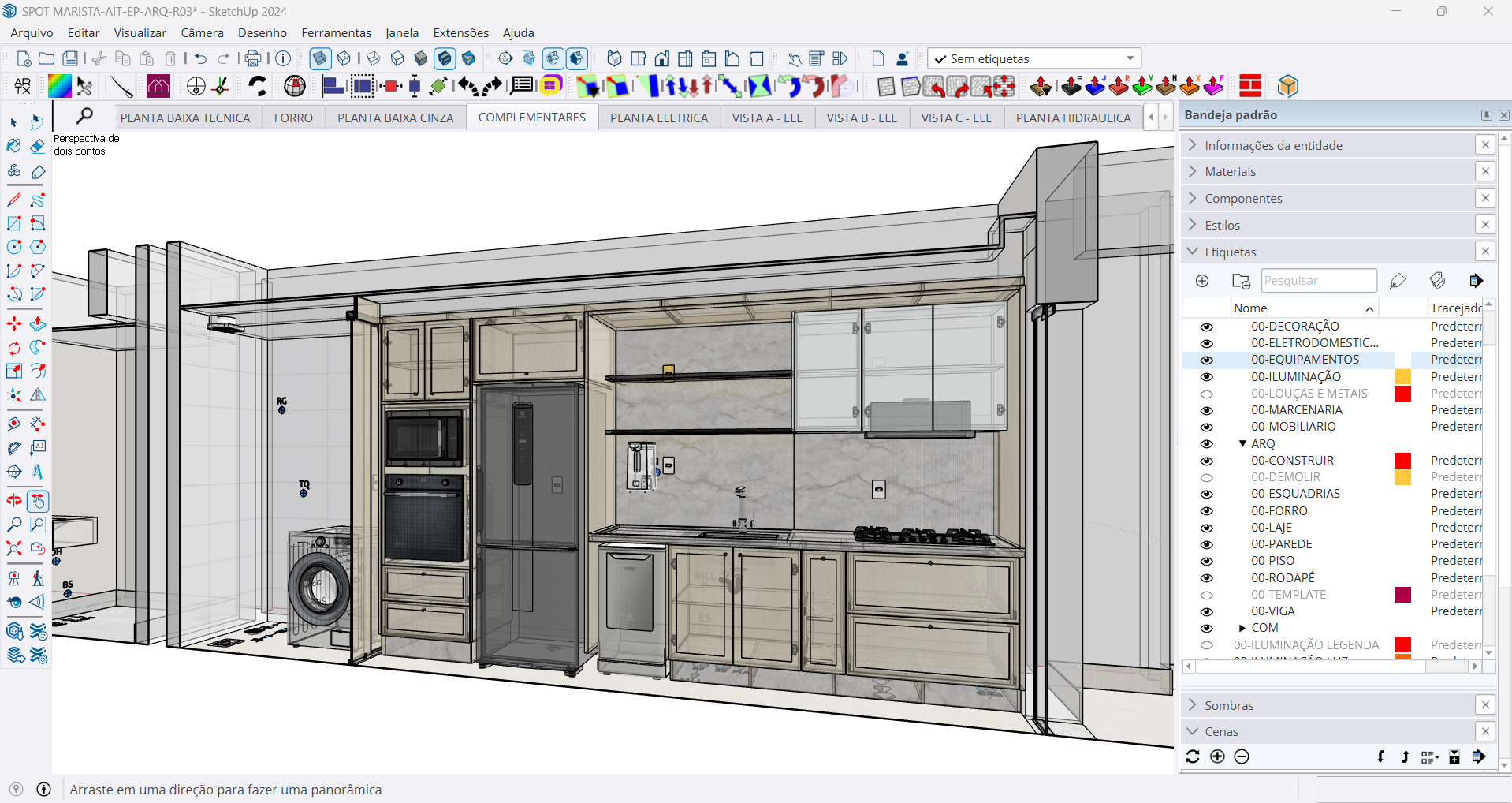Expand the Materiais panel
1512x803 pixels.
(1231, 172)
